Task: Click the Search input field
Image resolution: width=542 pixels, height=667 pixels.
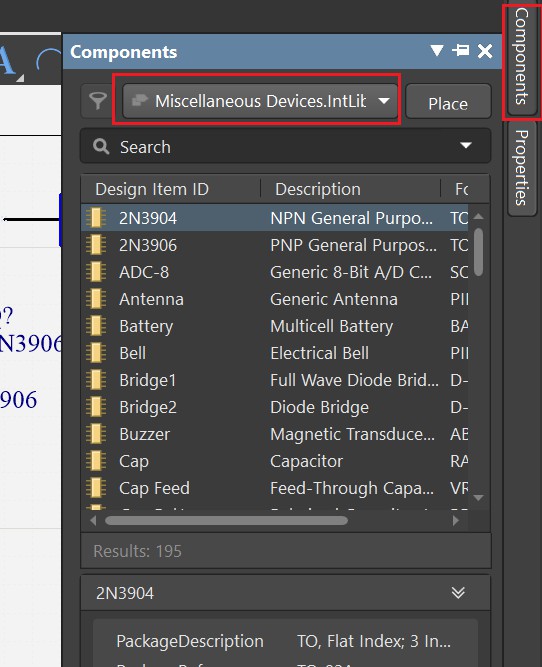Action: click(x=285, y=146)
